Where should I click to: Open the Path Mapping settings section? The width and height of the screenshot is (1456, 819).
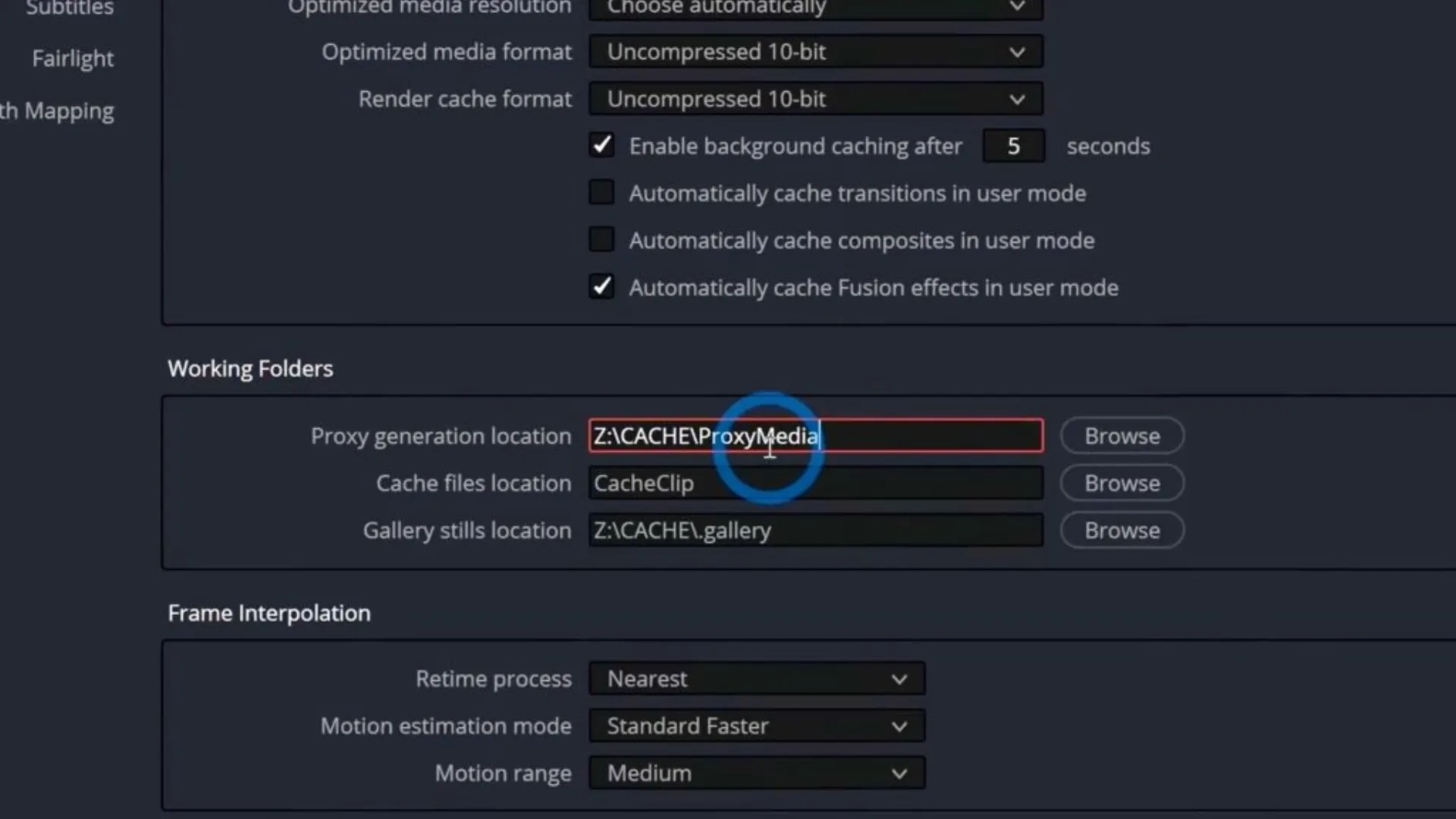pyautogui.click(x=57, y=111)
